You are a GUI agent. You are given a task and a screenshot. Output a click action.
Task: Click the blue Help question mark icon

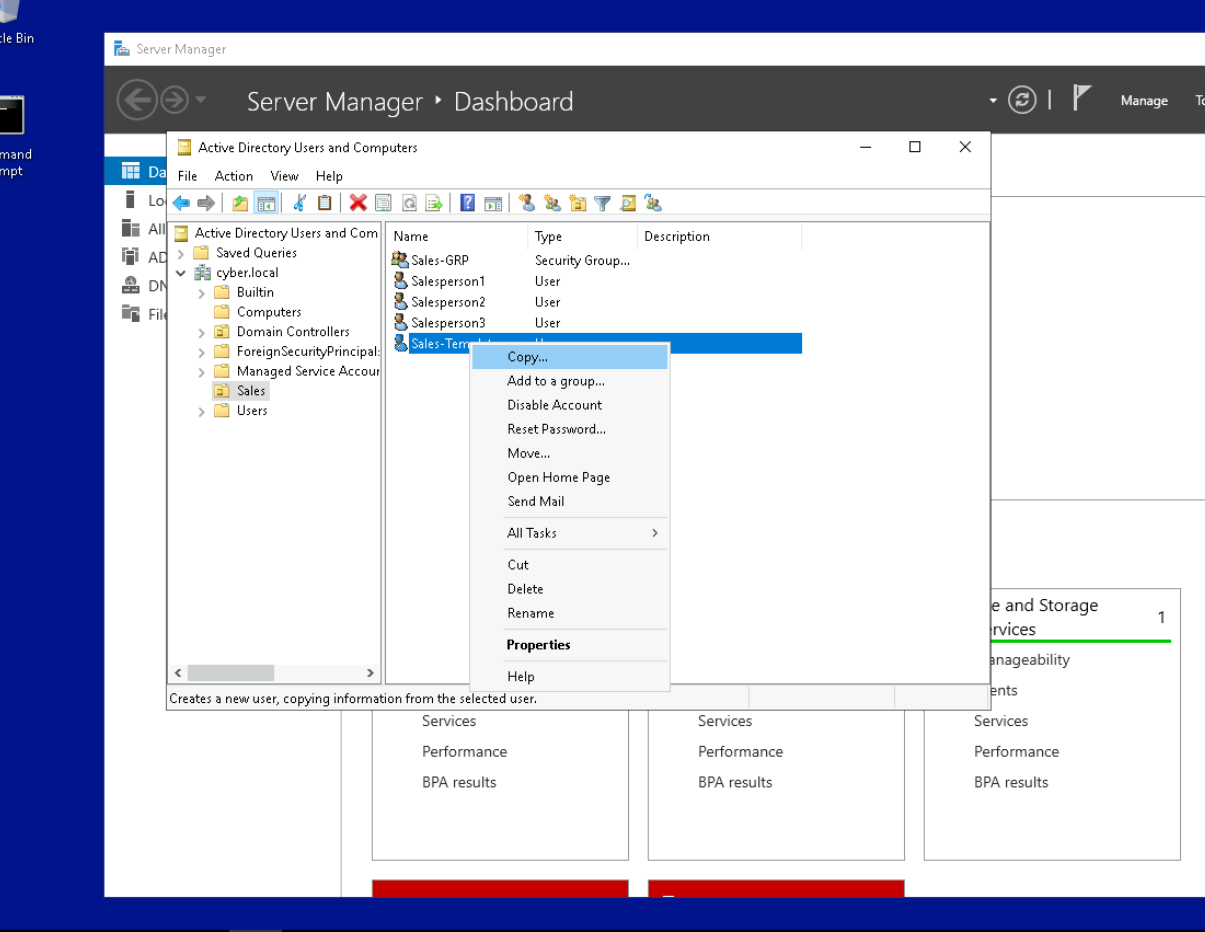(x=468, y=203)
